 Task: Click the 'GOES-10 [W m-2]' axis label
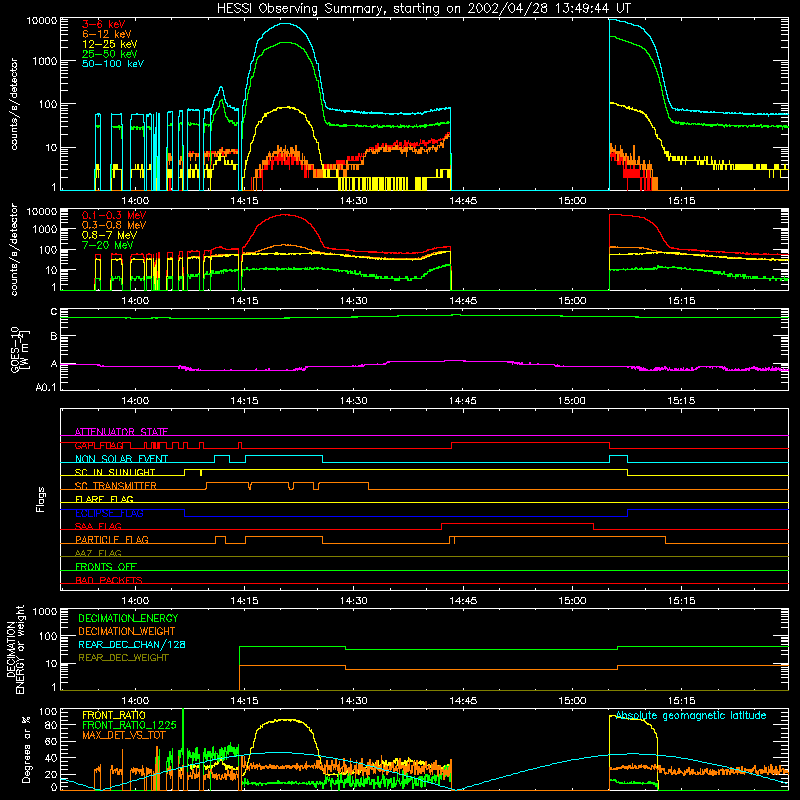pos(20,349)
